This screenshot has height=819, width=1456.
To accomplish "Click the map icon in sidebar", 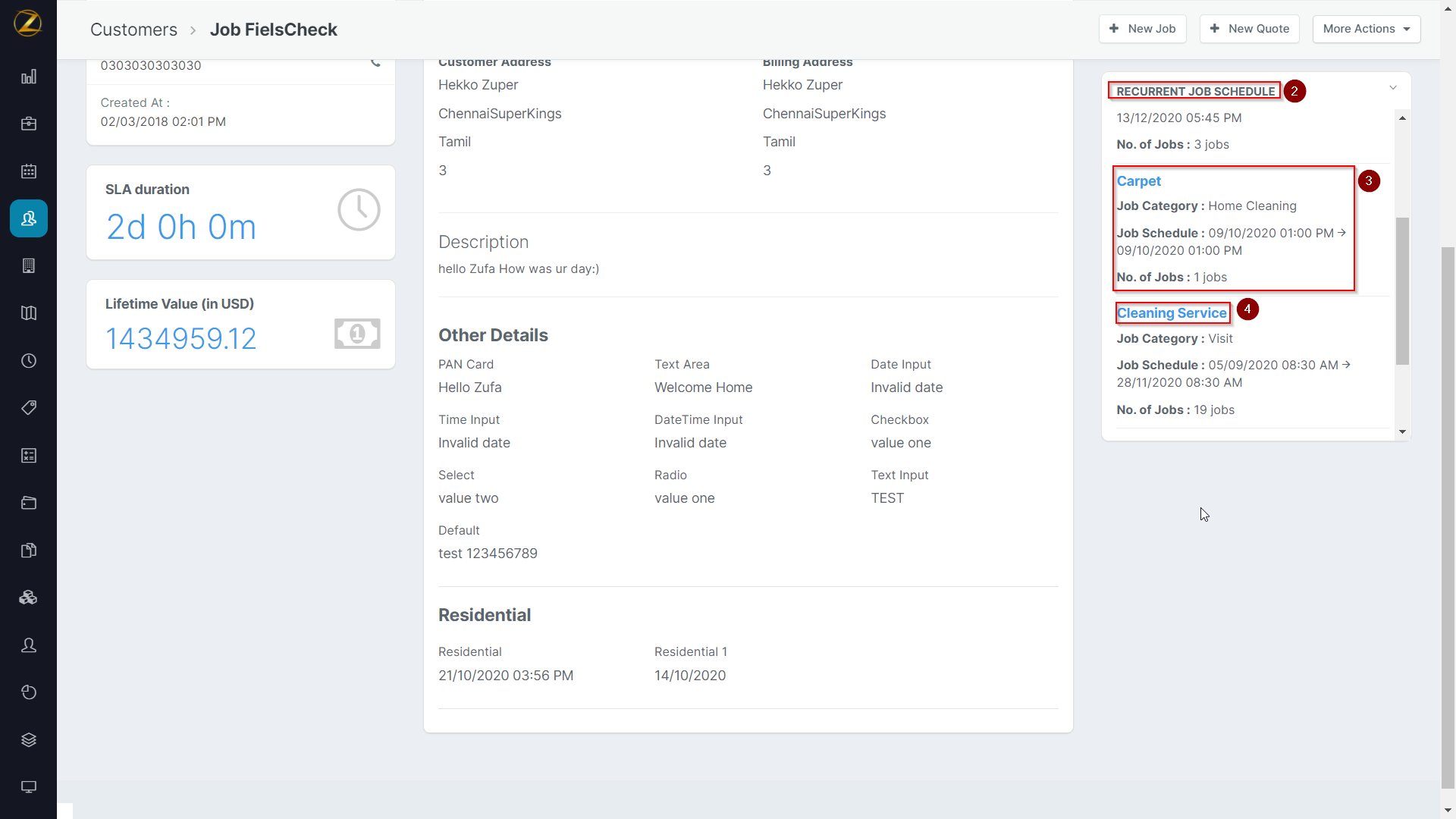I will point(29,313).
